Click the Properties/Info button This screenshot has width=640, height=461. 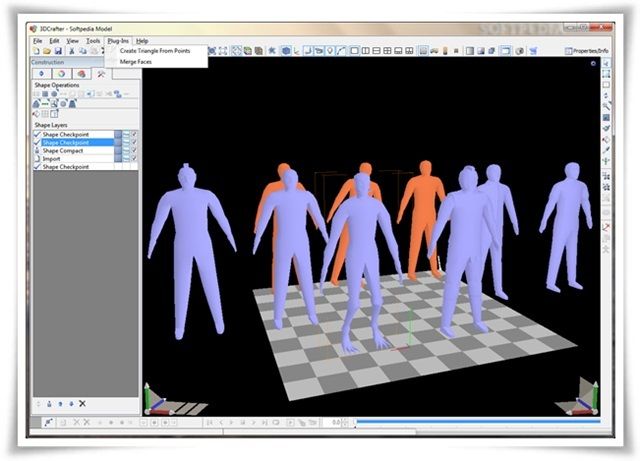[587, 51]
